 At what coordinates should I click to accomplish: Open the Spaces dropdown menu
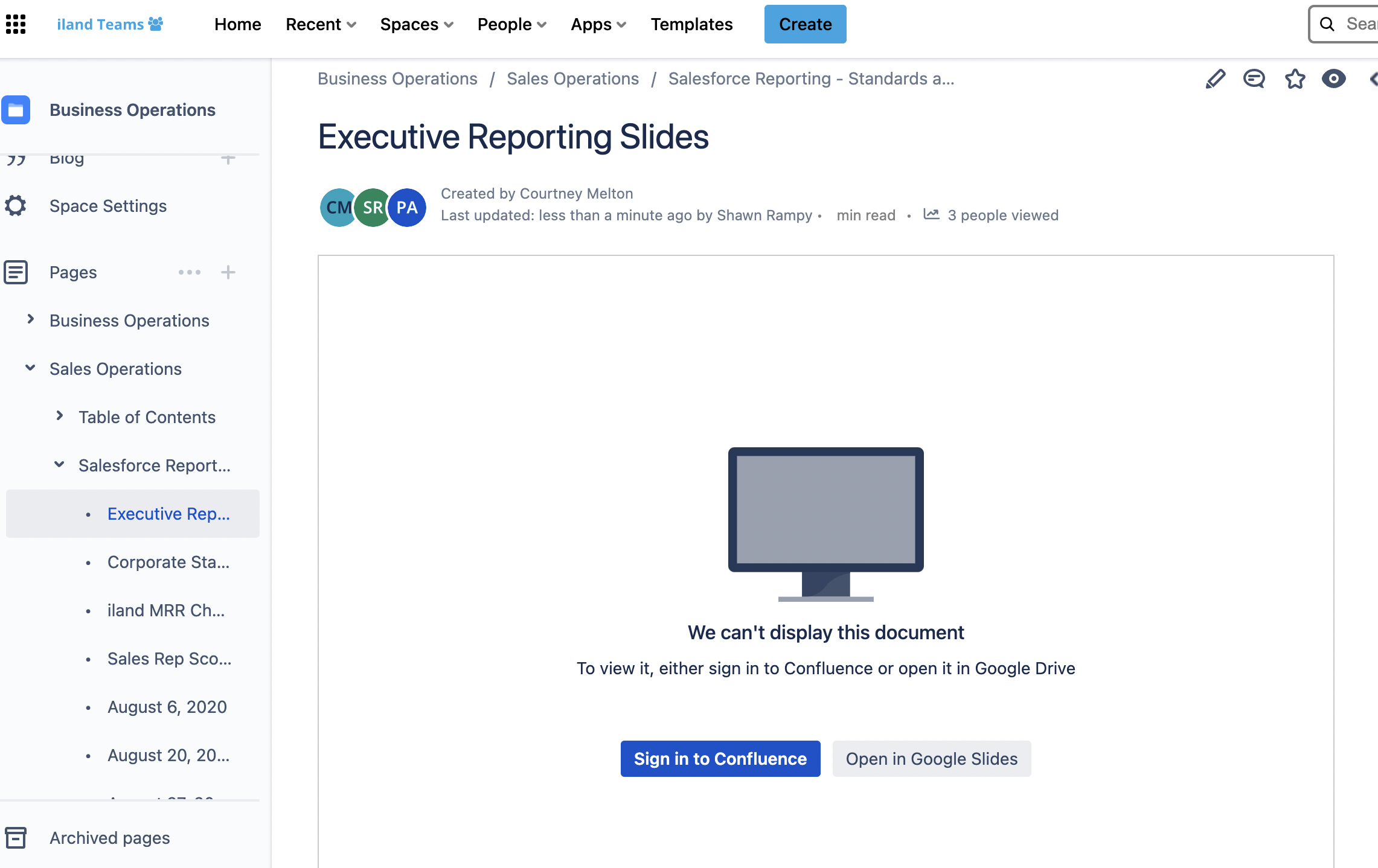click(417, 24)
